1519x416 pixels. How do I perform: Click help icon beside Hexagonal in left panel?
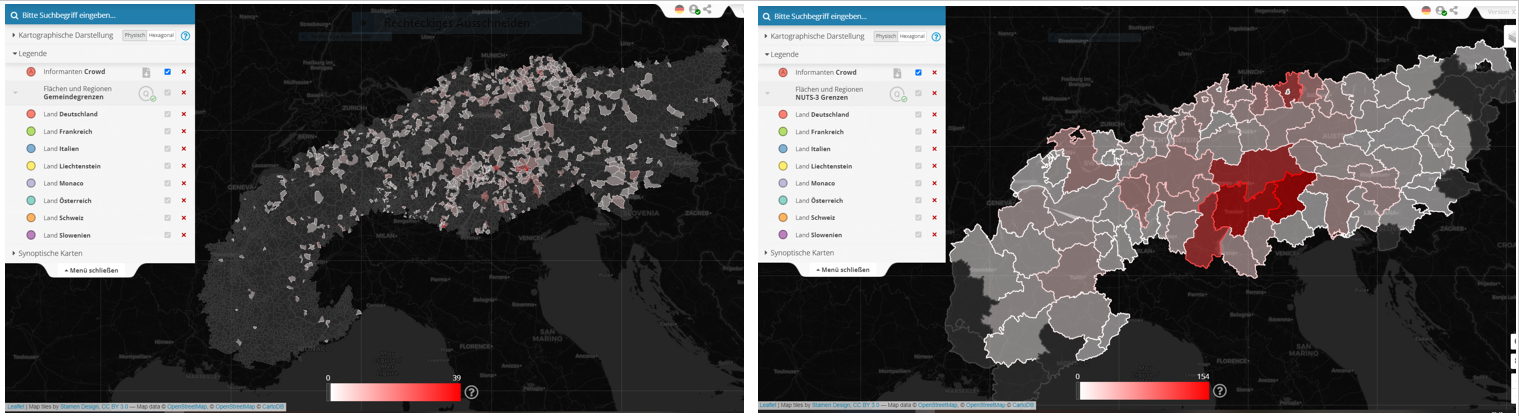click(x=185, y=35)
